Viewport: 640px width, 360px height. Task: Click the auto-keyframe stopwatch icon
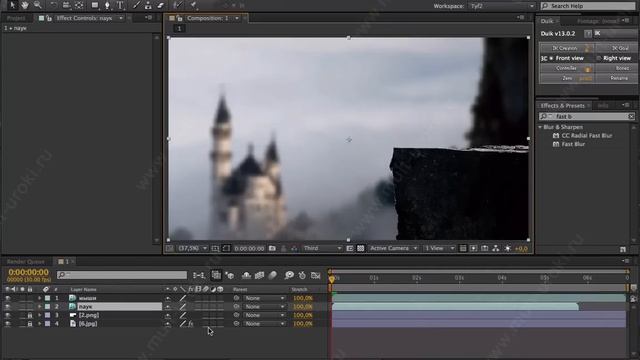pos(302,276)
